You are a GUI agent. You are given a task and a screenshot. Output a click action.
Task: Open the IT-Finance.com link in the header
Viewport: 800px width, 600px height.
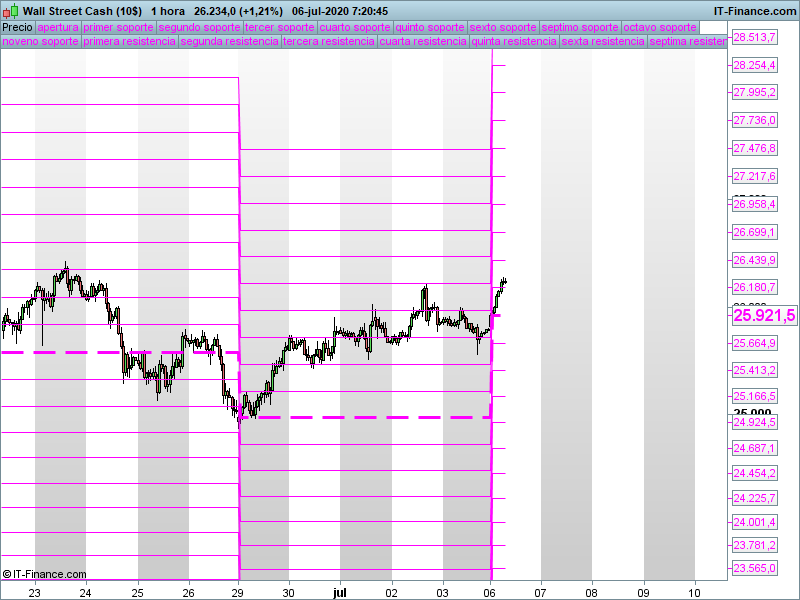pos(755,11)
